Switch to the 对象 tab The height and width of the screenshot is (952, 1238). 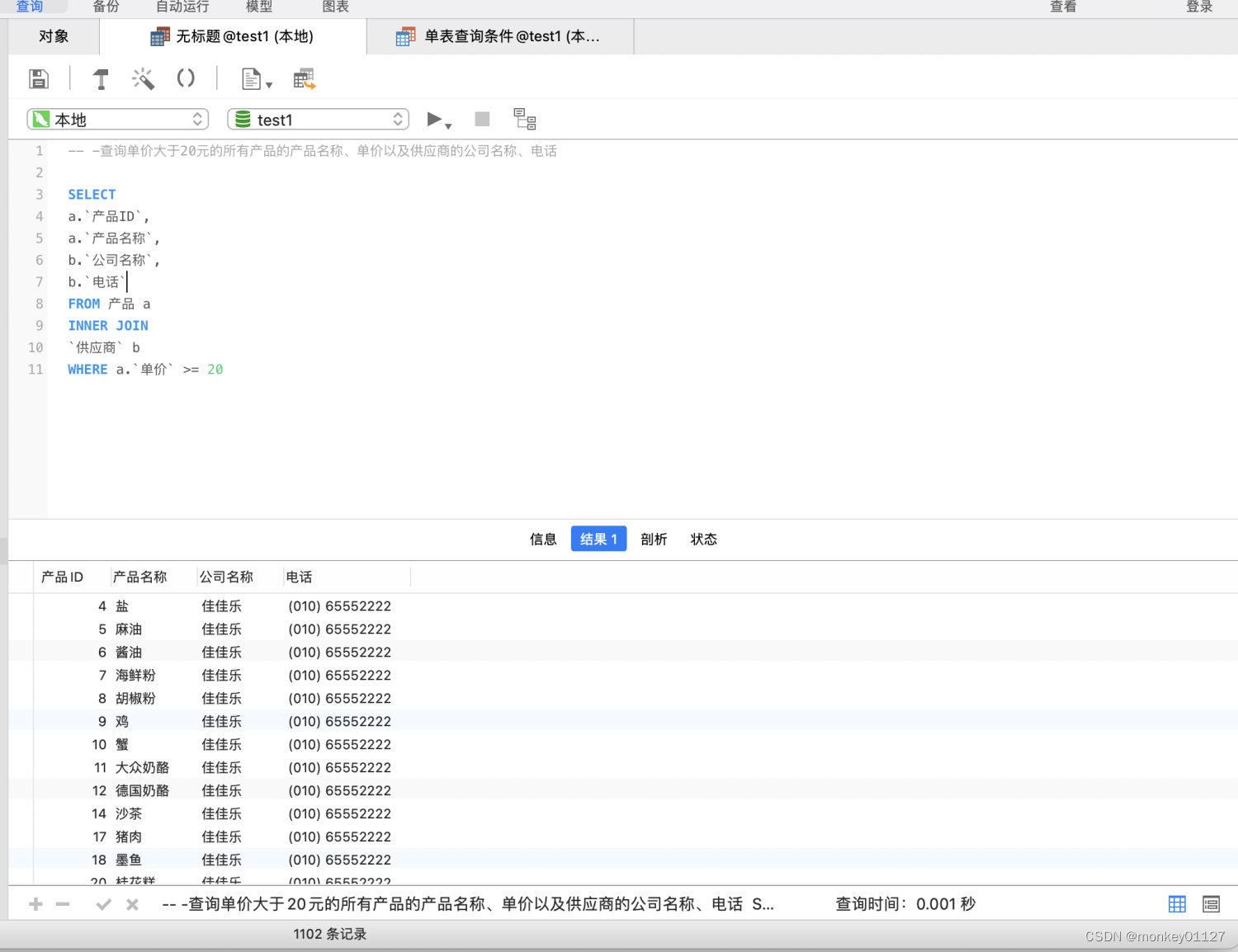[54, 36]
